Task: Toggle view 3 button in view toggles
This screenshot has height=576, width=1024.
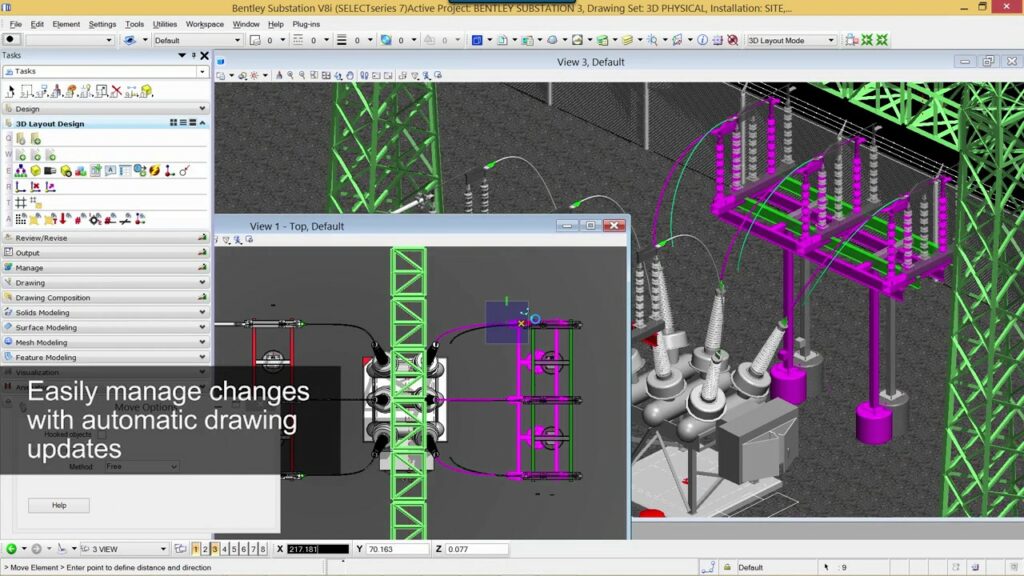Action: (x=215, y=549)
